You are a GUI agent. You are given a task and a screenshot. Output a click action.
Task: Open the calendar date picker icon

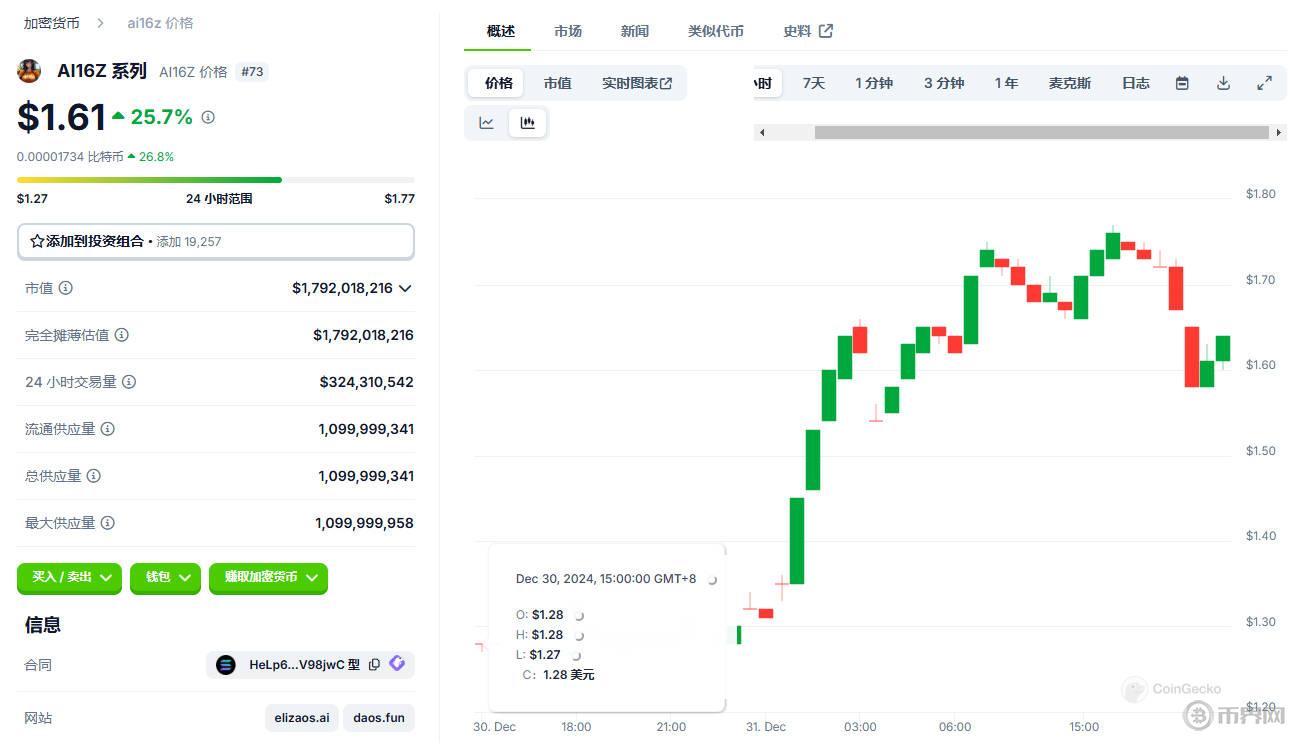coord(1182,83)
